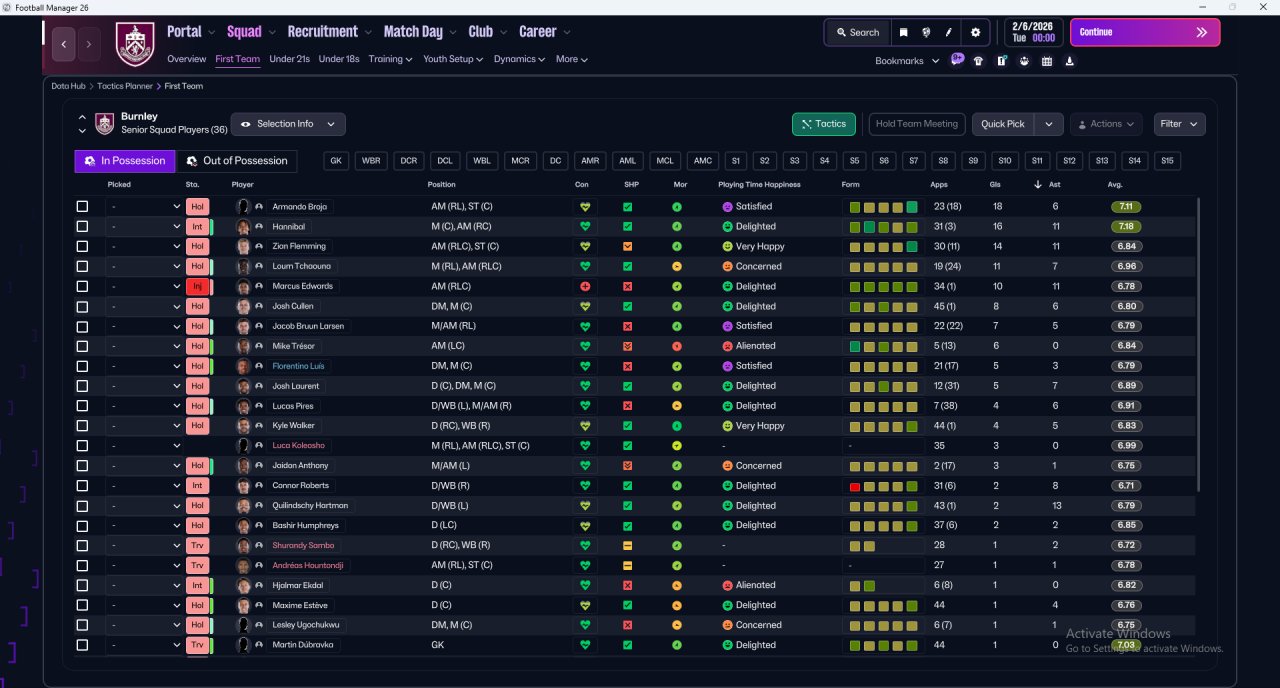Click the Tactics button
This screenshot has height=688, width=1280.
click(x=824, y=124)
